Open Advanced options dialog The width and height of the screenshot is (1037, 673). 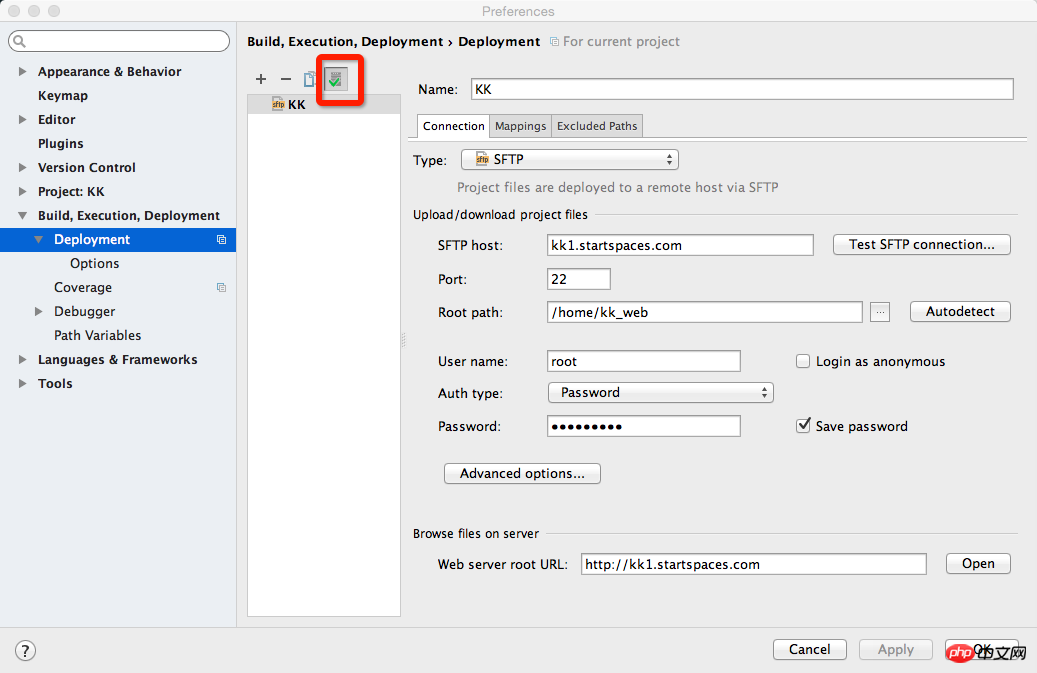point(522,473)
